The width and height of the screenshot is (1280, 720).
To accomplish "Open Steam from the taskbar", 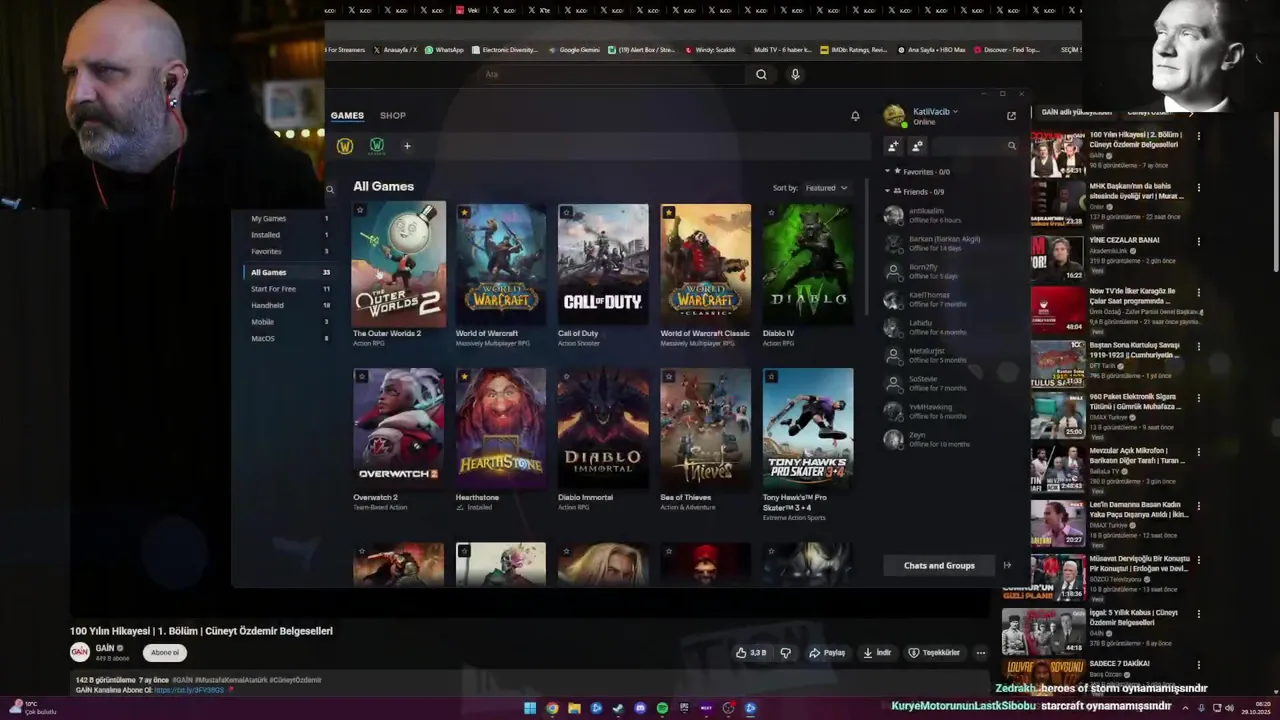I will coord(618,708).
